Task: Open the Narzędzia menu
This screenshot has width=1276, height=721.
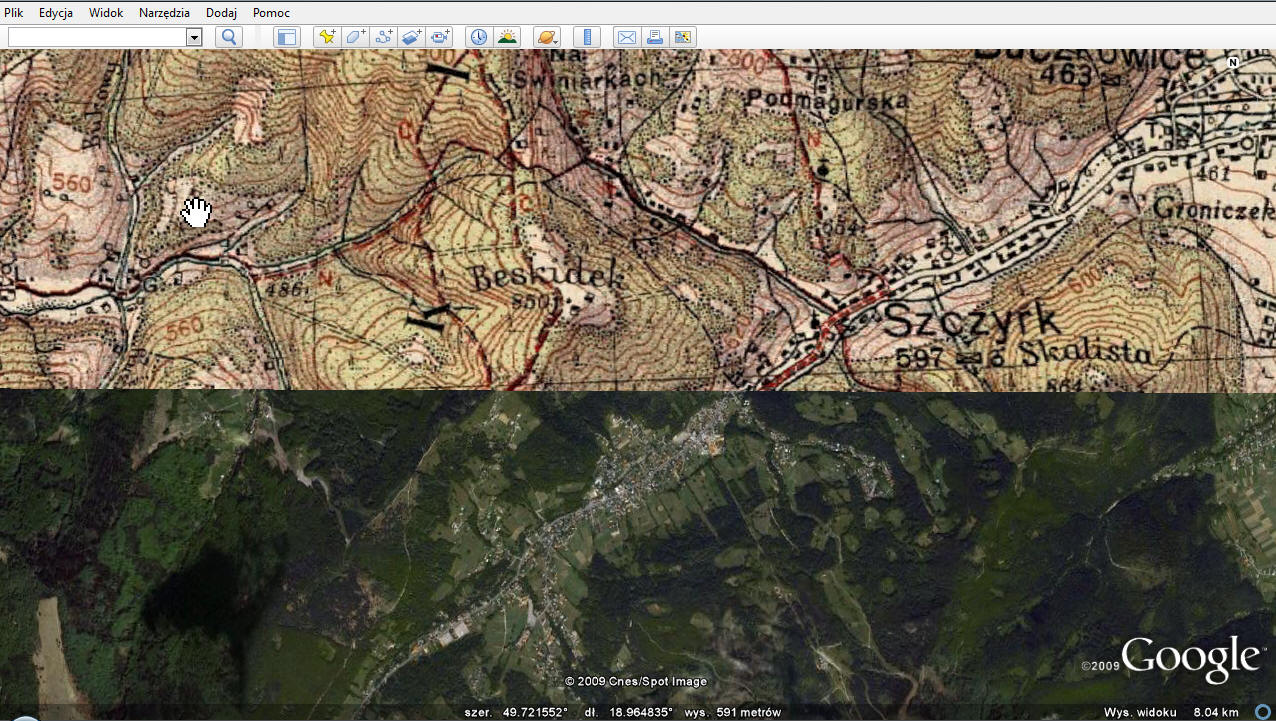Action: 165,13
